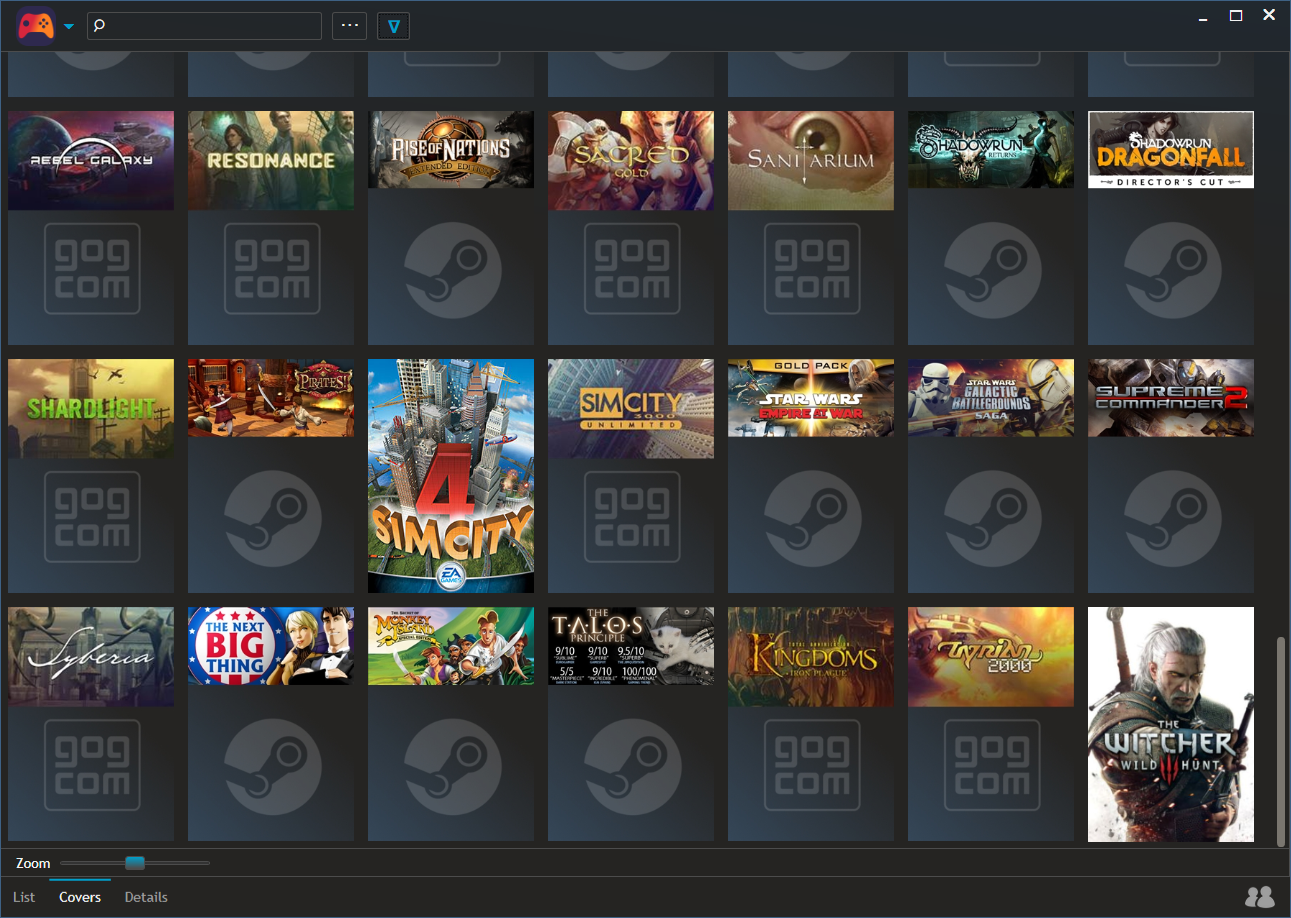
Task: Select Star Wars Empire at War cover
Action: tap(810, 398)
